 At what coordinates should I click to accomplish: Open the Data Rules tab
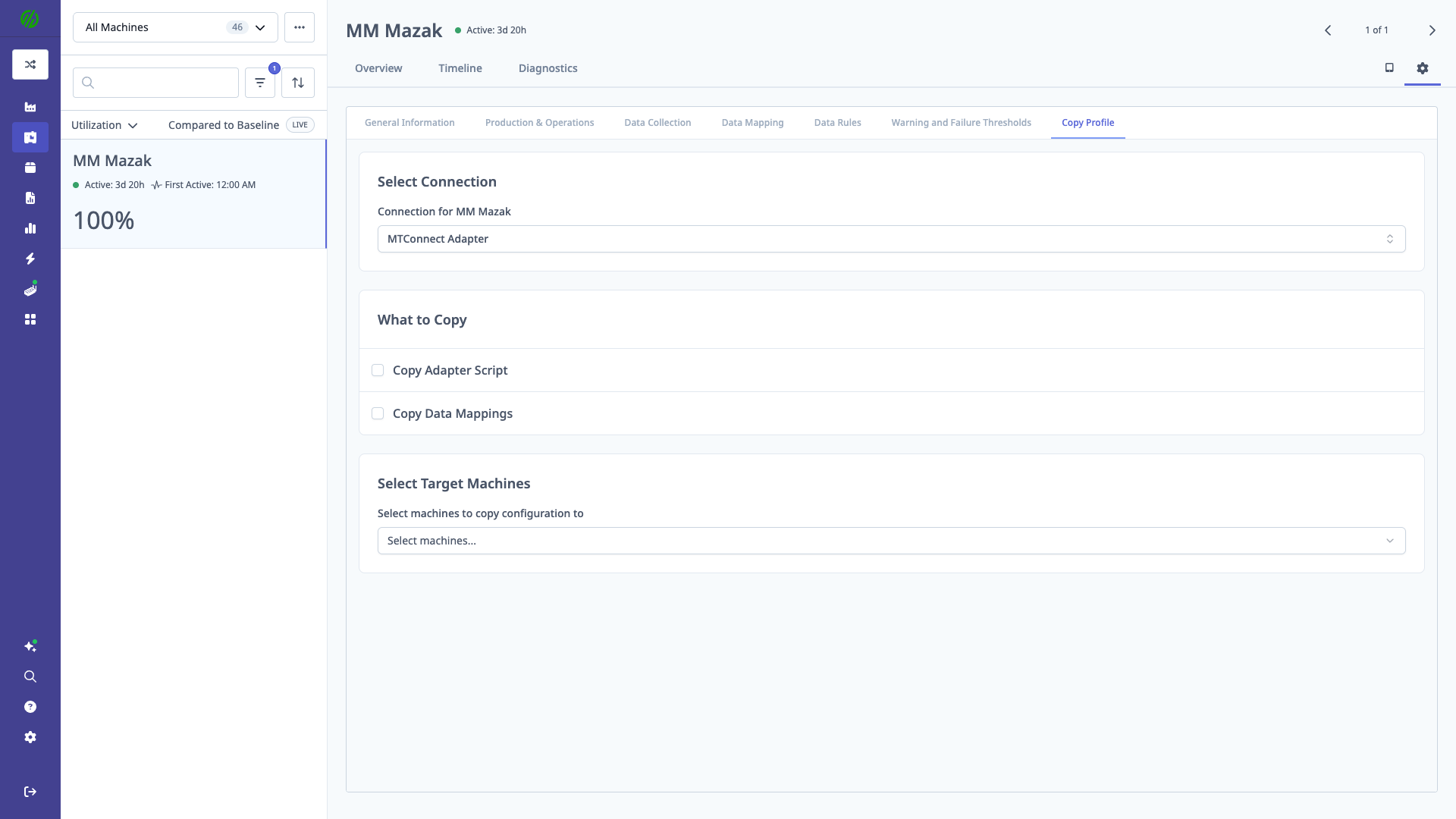click(838, 123)
